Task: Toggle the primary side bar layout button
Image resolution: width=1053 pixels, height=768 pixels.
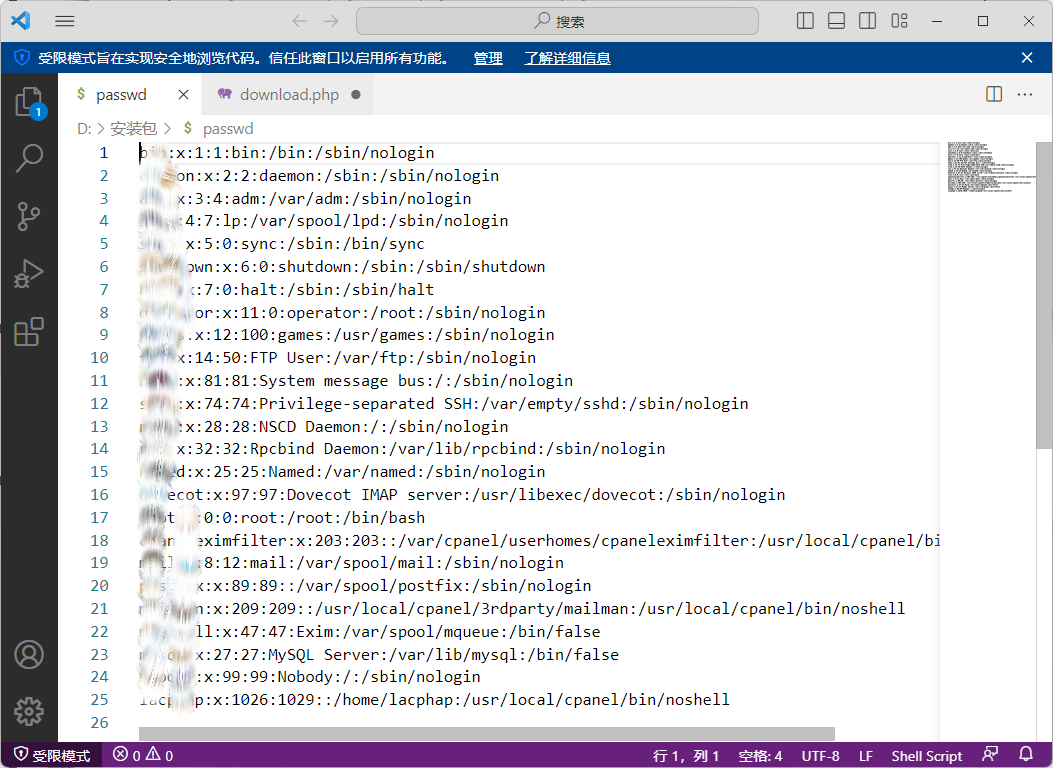Action: coord(805,21)
